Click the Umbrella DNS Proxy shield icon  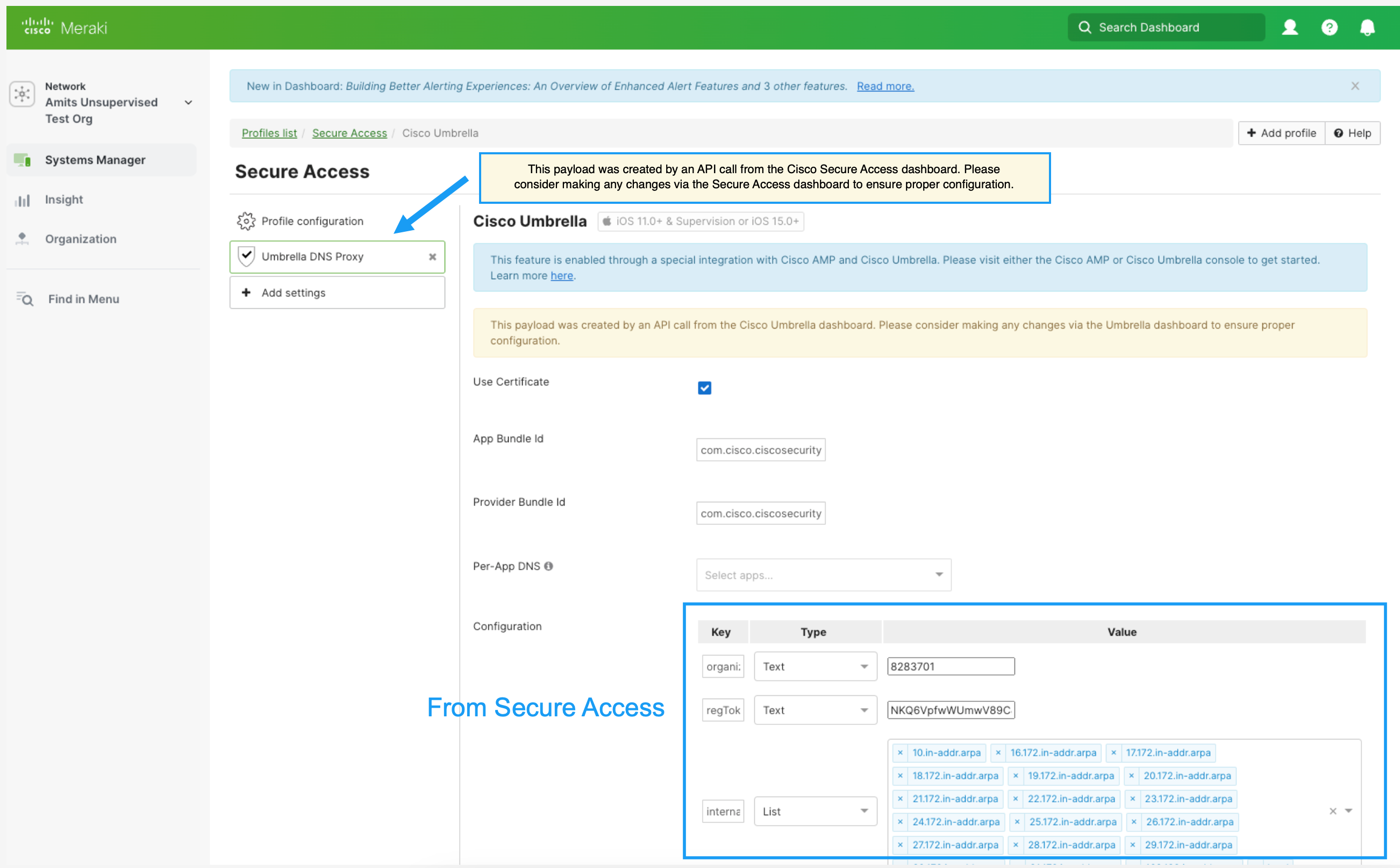[x=246, y=256]
